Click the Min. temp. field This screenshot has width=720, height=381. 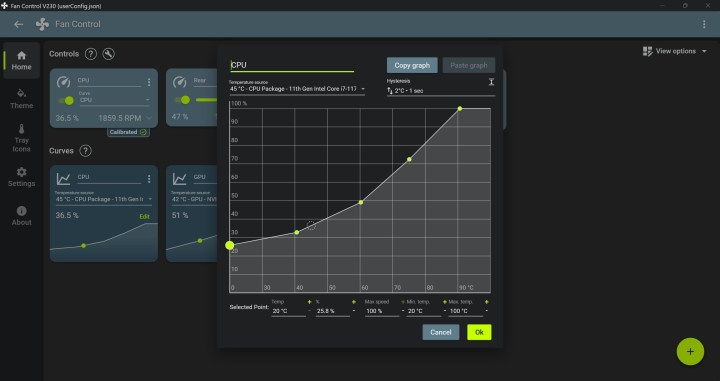424,311
